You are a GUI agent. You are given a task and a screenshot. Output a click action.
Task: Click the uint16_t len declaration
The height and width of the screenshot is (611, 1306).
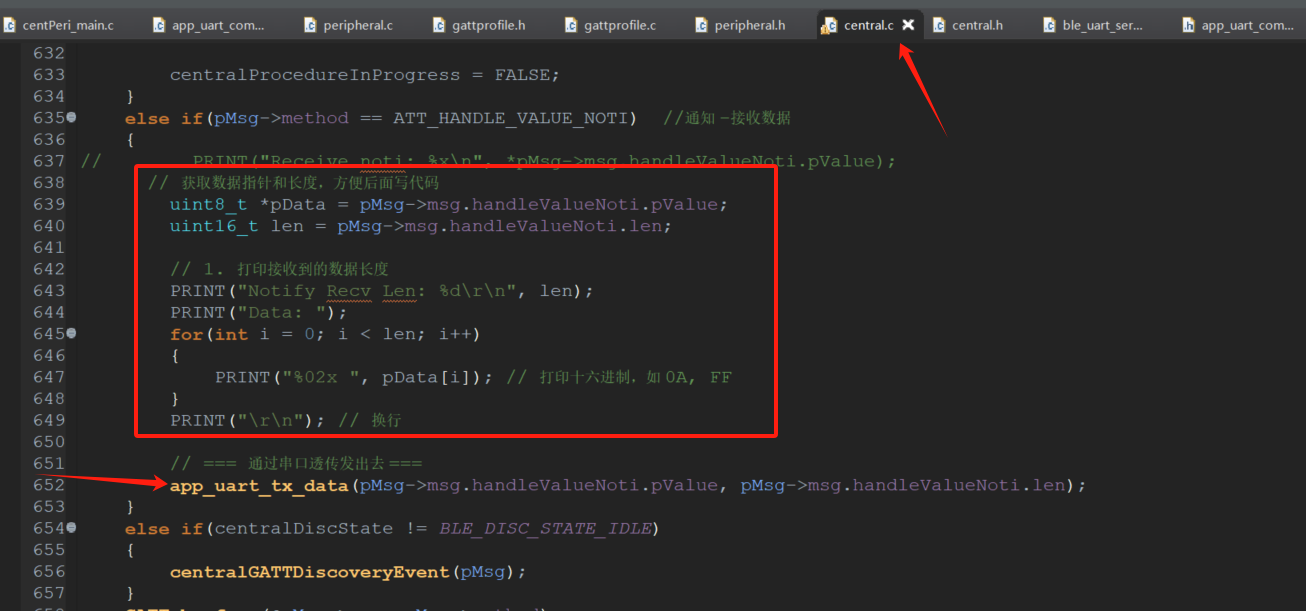pos(421,226)
